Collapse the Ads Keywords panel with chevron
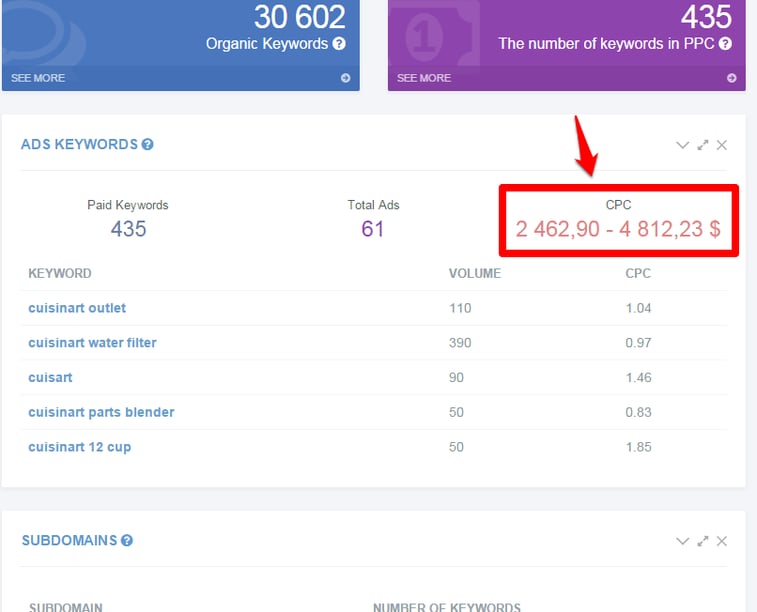 (682, 145)
